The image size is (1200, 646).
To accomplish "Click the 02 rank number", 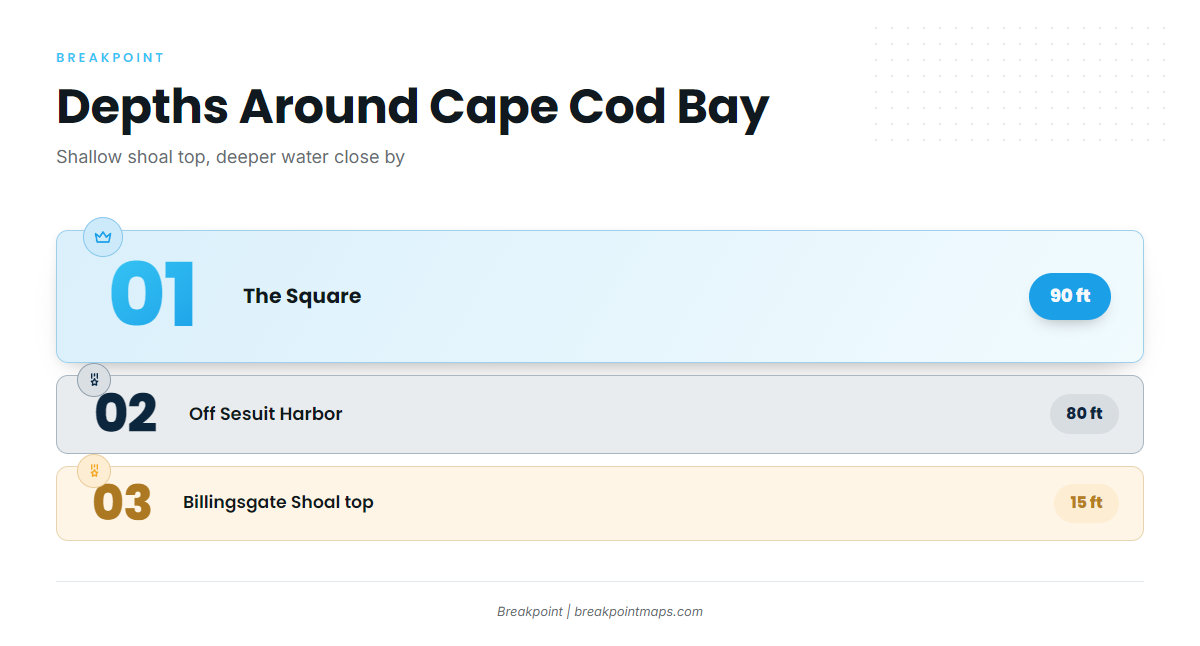I will (126, 414).
